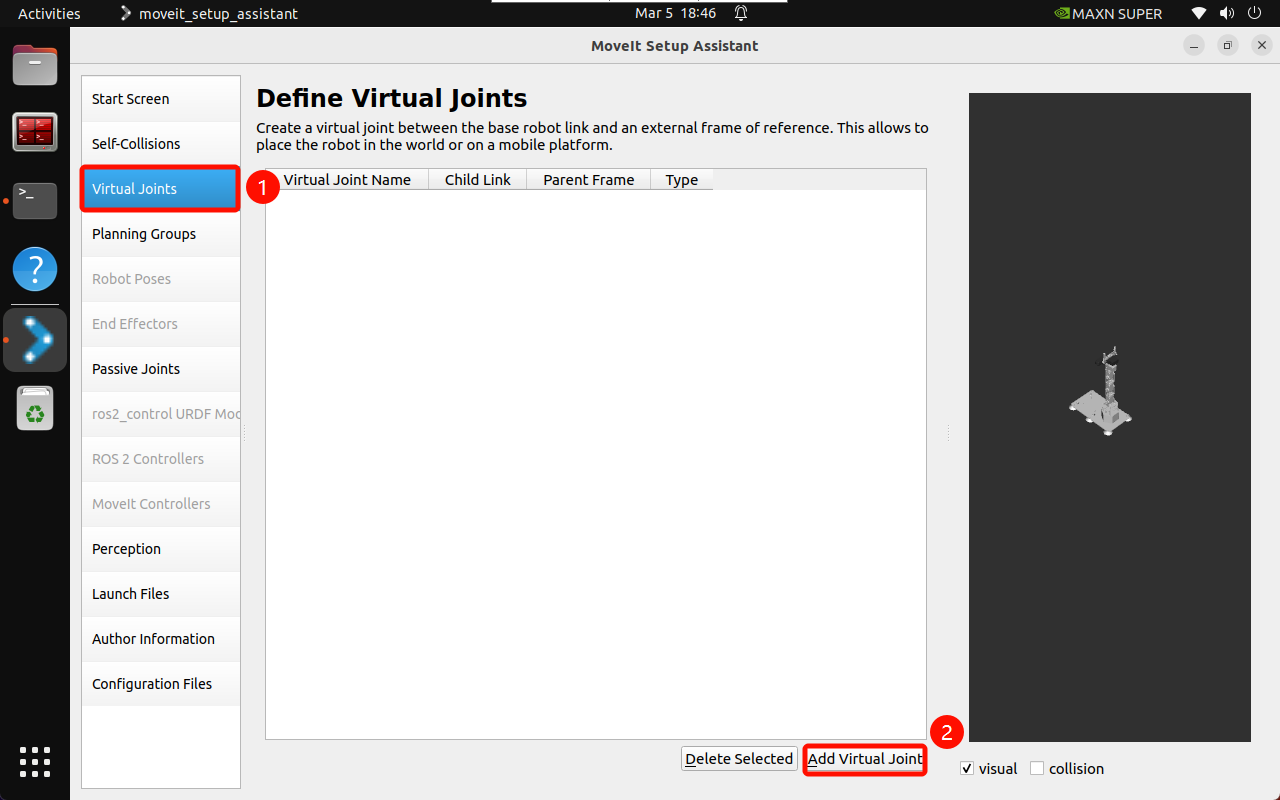The image size is (1280, 800).
Task: Go to the Start Screen tab
Action: [x=161, y=99]
